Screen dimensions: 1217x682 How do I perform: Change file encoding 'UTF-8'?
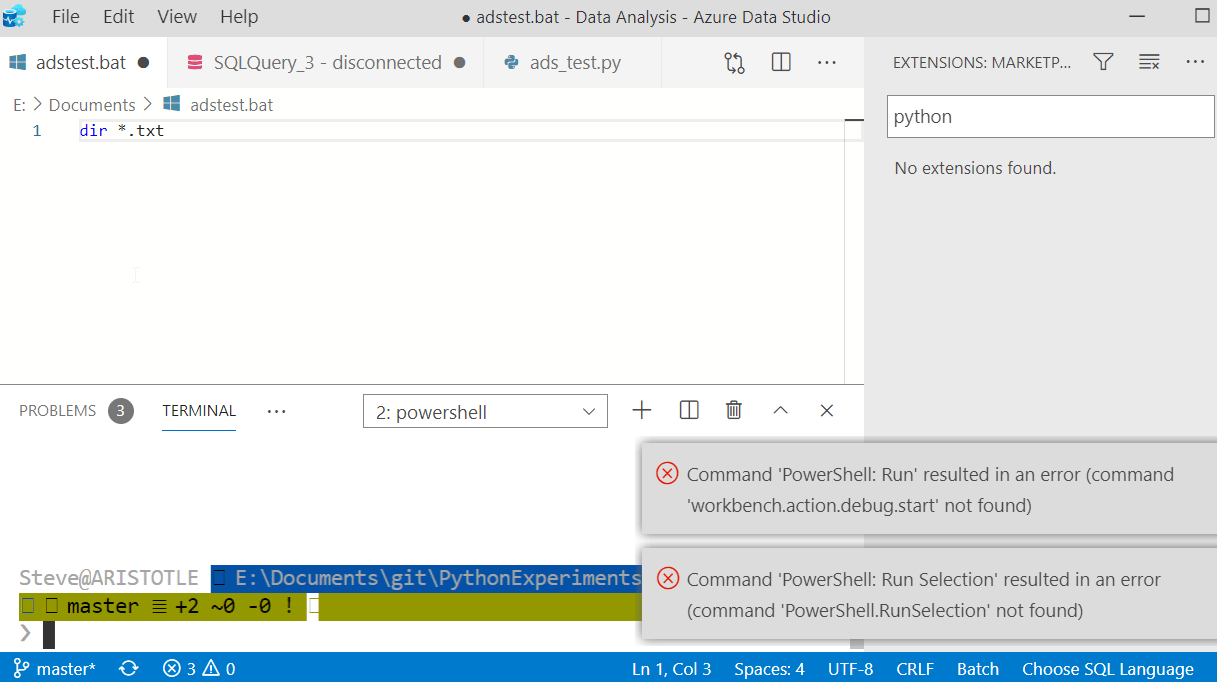(851, 669)
